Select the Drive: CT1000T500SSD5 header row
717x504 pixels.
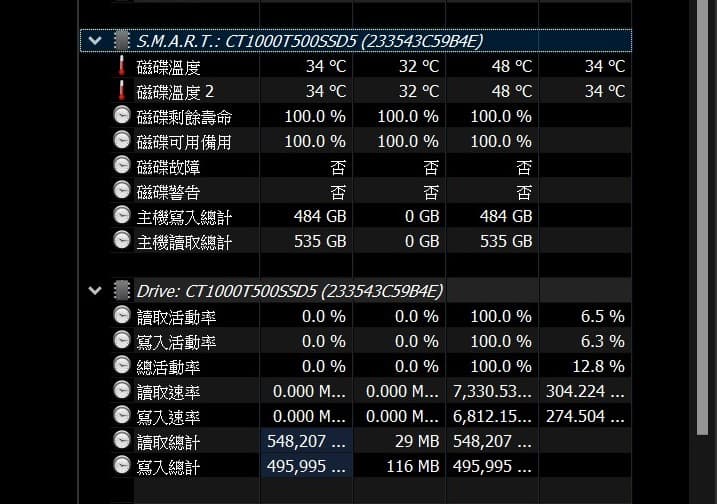356,290
